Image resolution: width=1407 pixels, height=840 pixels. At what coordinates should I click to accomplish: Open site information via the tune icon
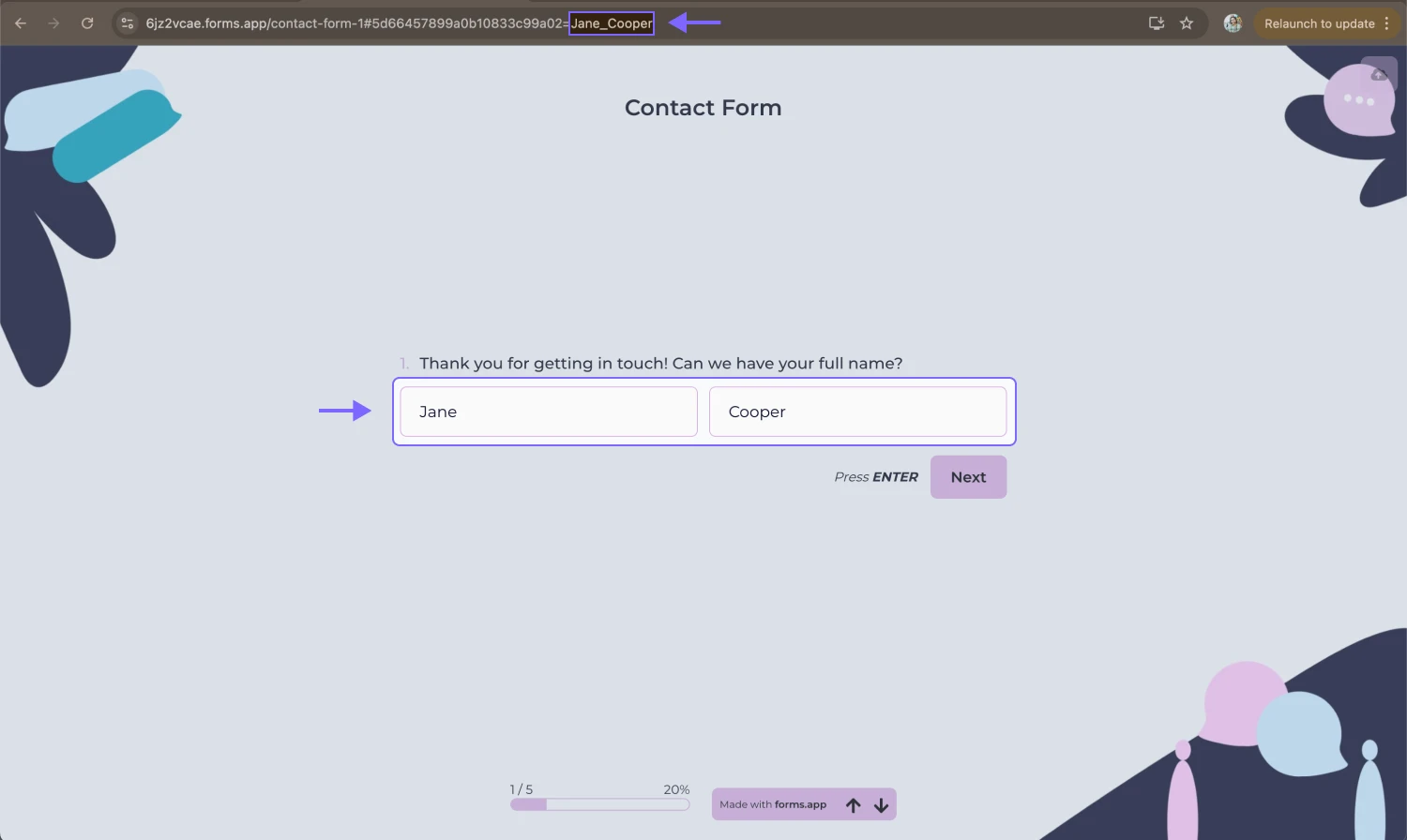coord(126,22)
